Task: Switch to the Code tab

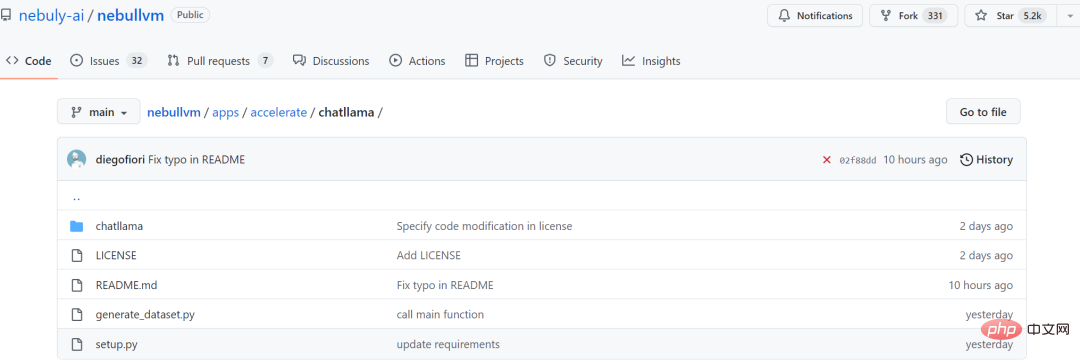Action: (x=28, y=61)
